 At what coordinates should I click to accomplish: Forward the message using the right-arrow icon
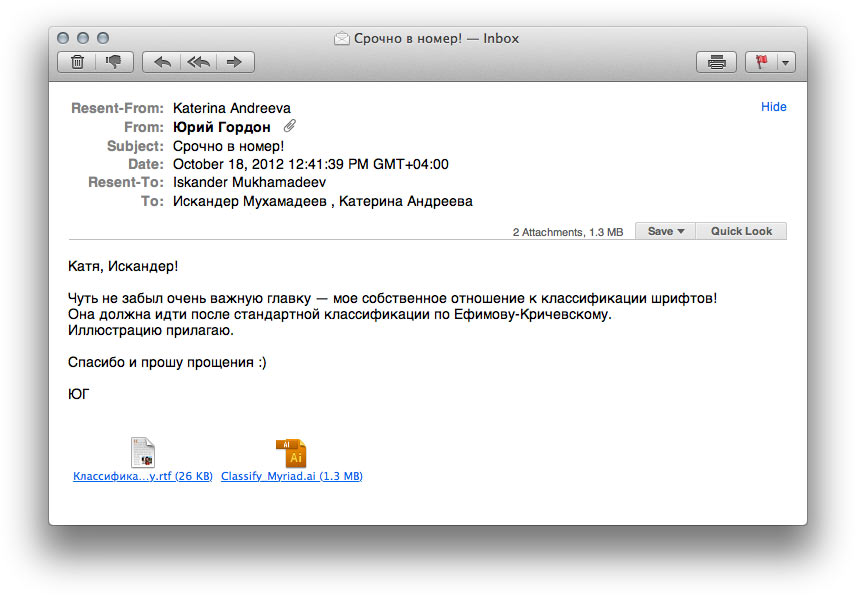point(235,62)
